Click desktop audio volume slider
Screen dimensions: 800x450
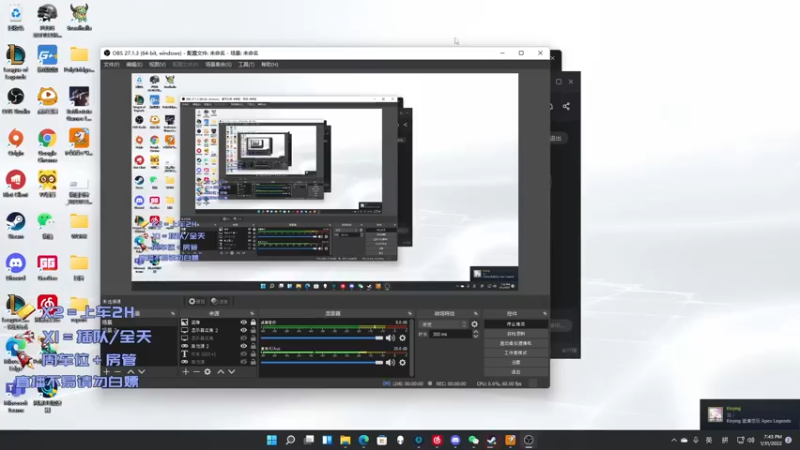coord(322,338)
